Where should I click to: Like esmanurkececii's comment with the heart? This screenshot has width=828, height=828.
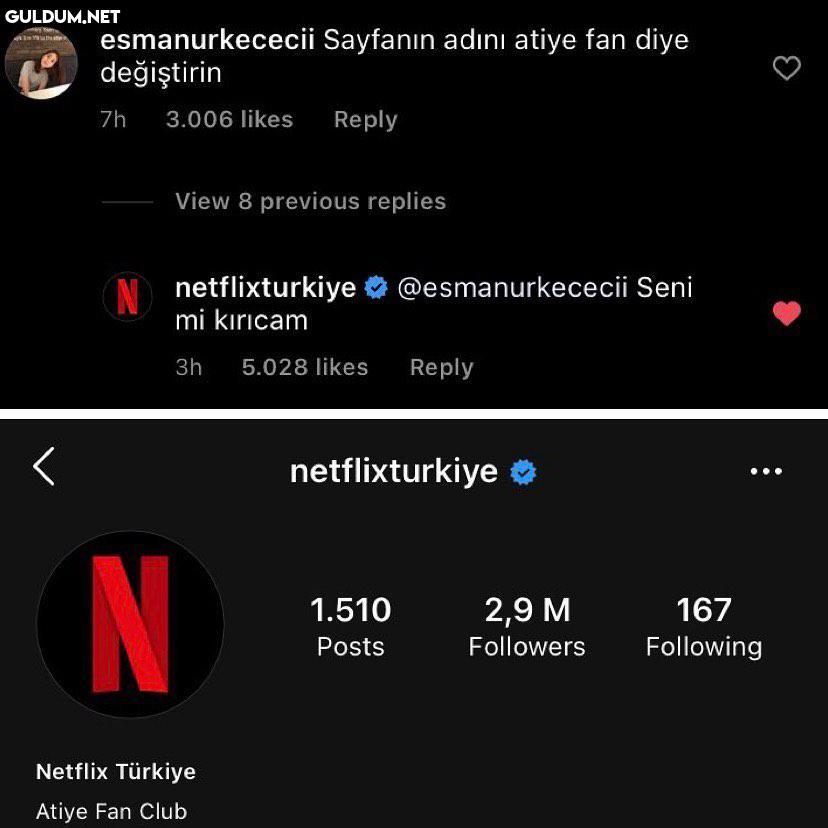[x=787, y=68]
